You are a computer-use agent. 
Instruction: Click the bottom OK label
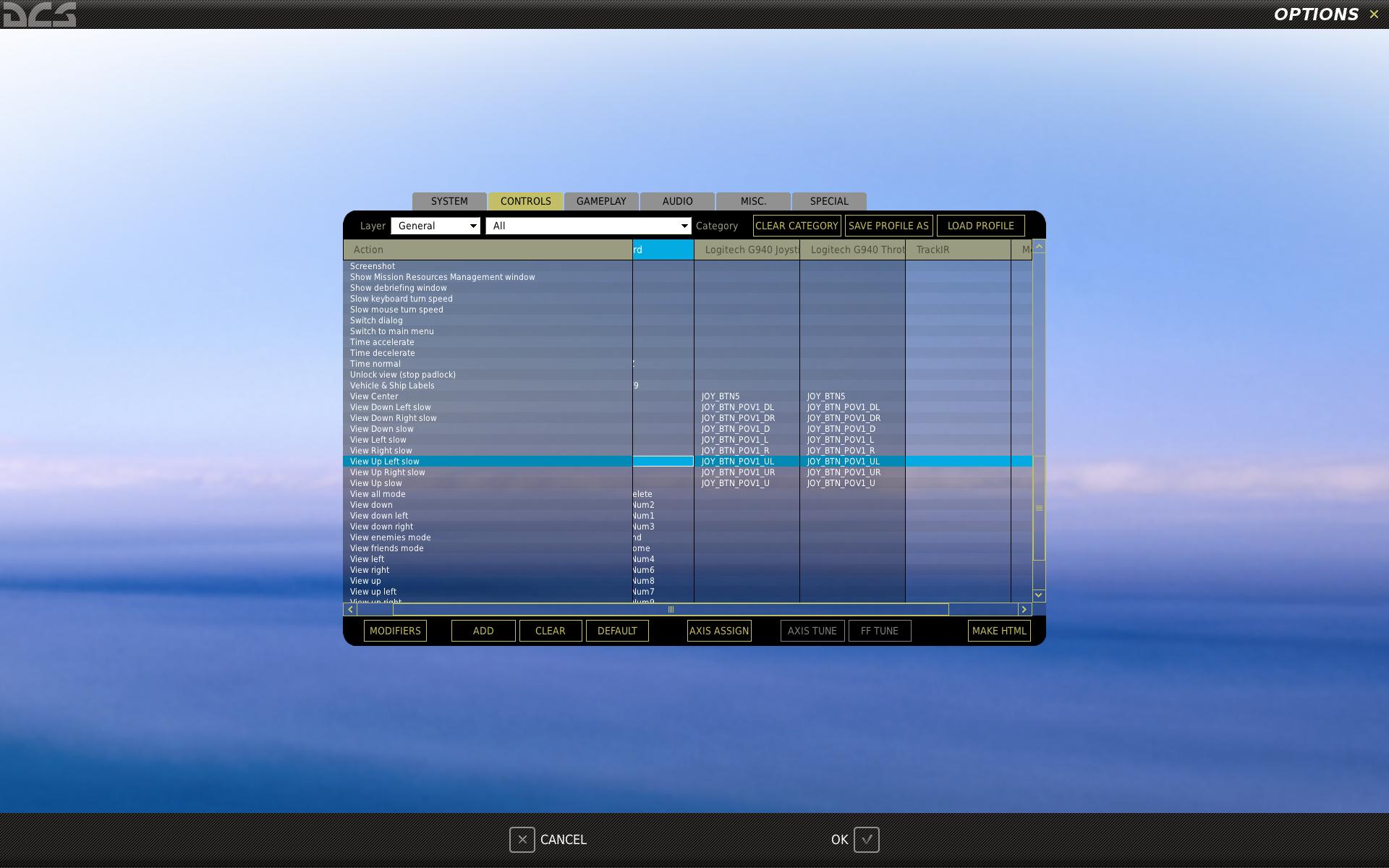point(839,840)
